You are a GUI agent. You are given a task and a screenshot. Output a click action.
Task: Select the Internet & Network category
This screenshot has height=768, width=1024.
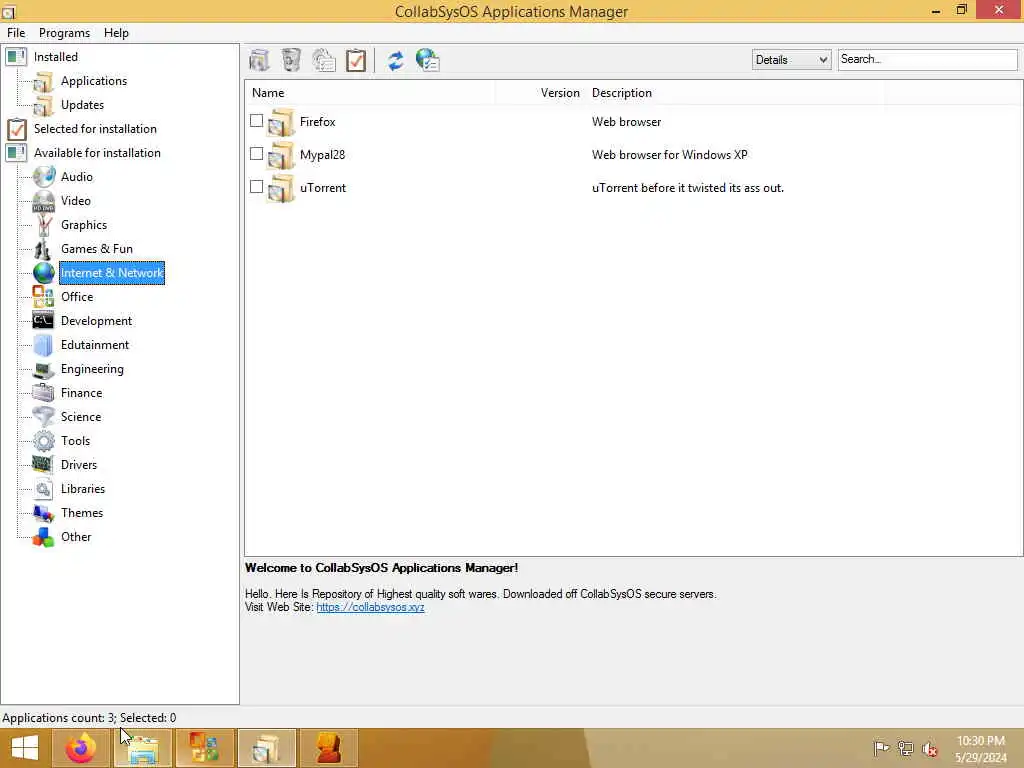coord(112,273)
